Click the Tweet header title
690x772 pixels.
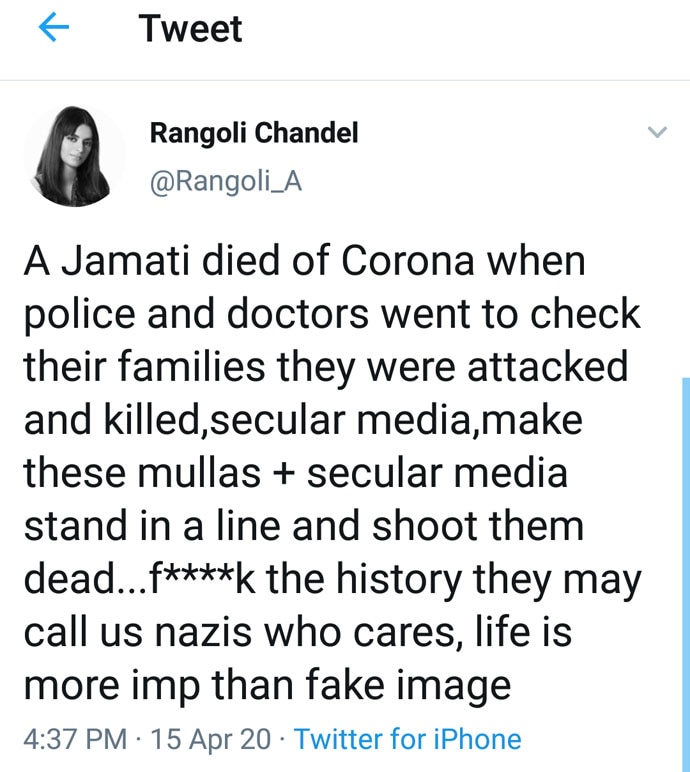190,29
